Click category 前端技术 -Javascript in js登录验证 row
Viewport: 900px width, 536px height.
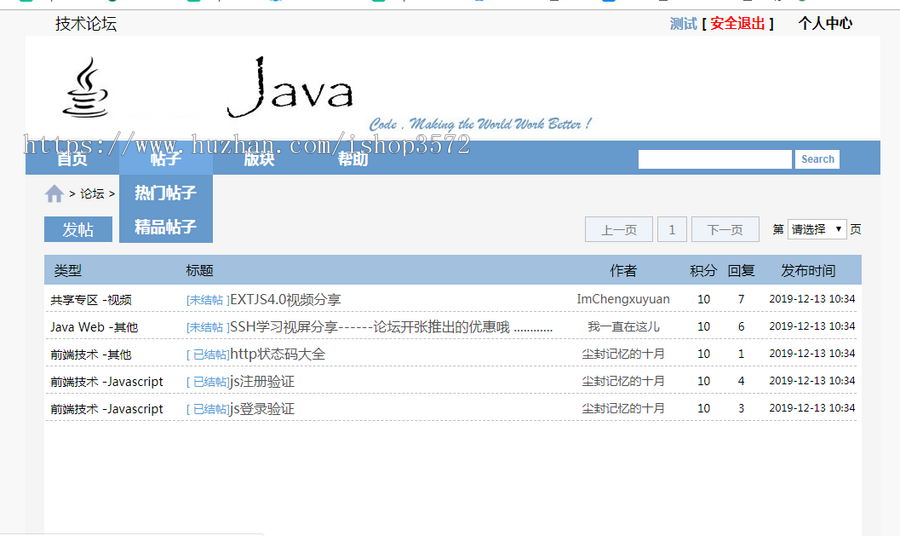click(107, 409)
